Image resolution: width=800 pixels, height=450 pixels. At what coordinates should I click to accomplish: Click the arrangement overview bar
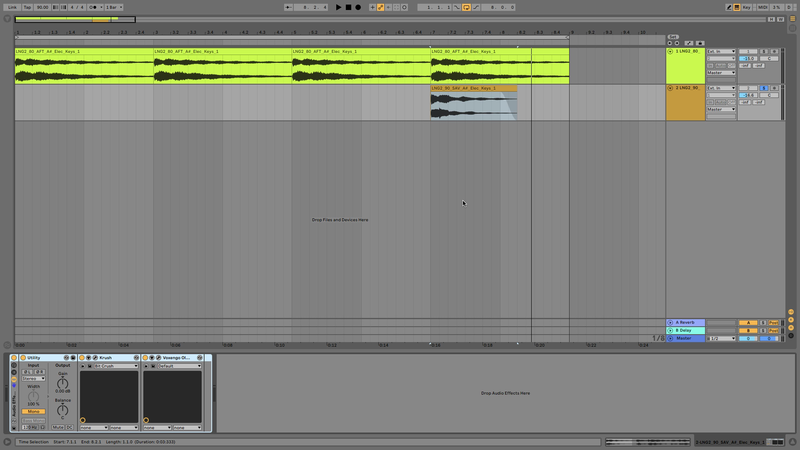(x=390, y=19)
